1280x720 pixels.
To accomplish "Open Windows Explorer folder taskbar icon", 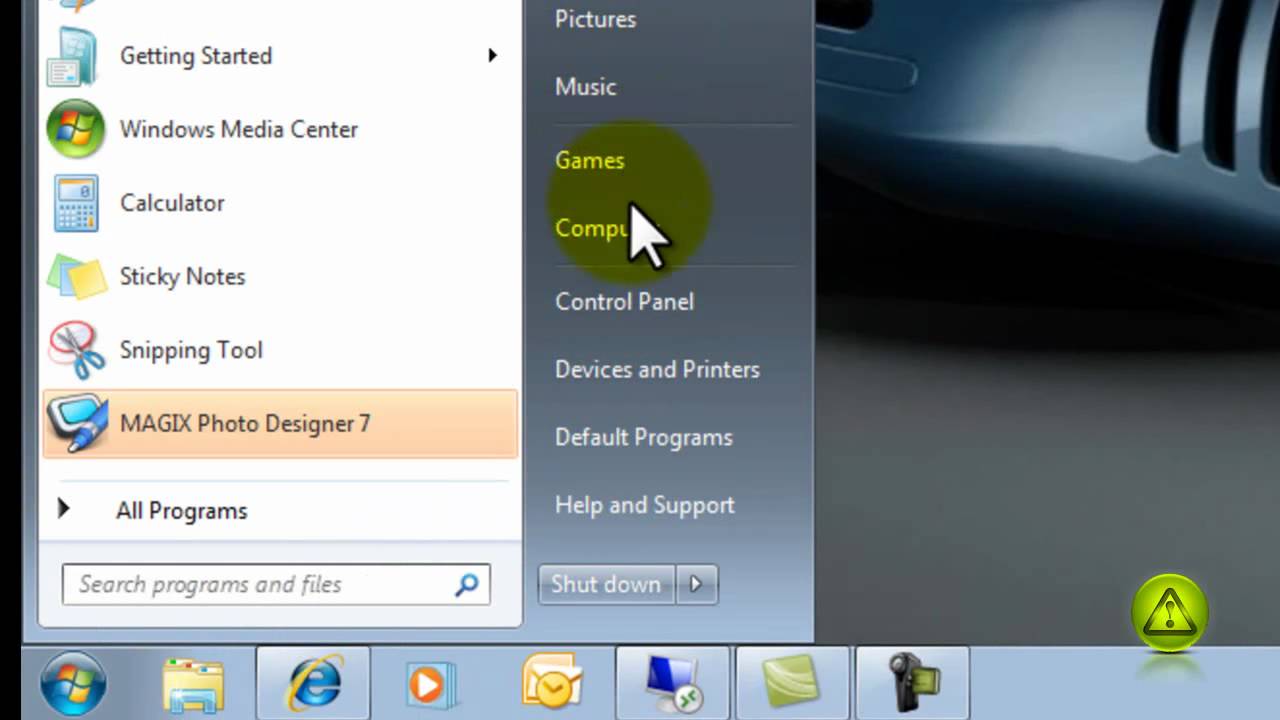I will pyautogui.click(x=194, y=685).
